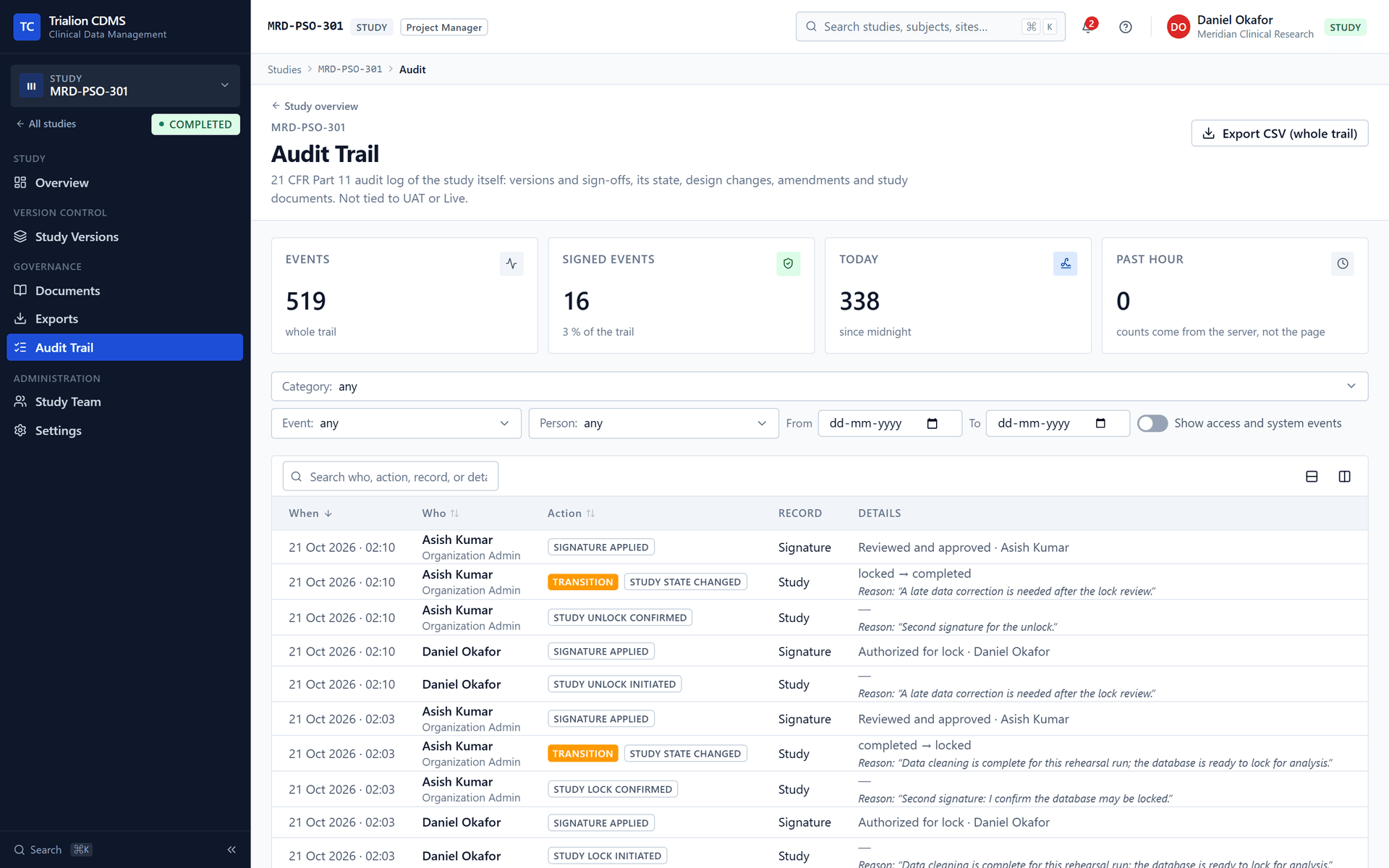Go back to Study overview

315,106
